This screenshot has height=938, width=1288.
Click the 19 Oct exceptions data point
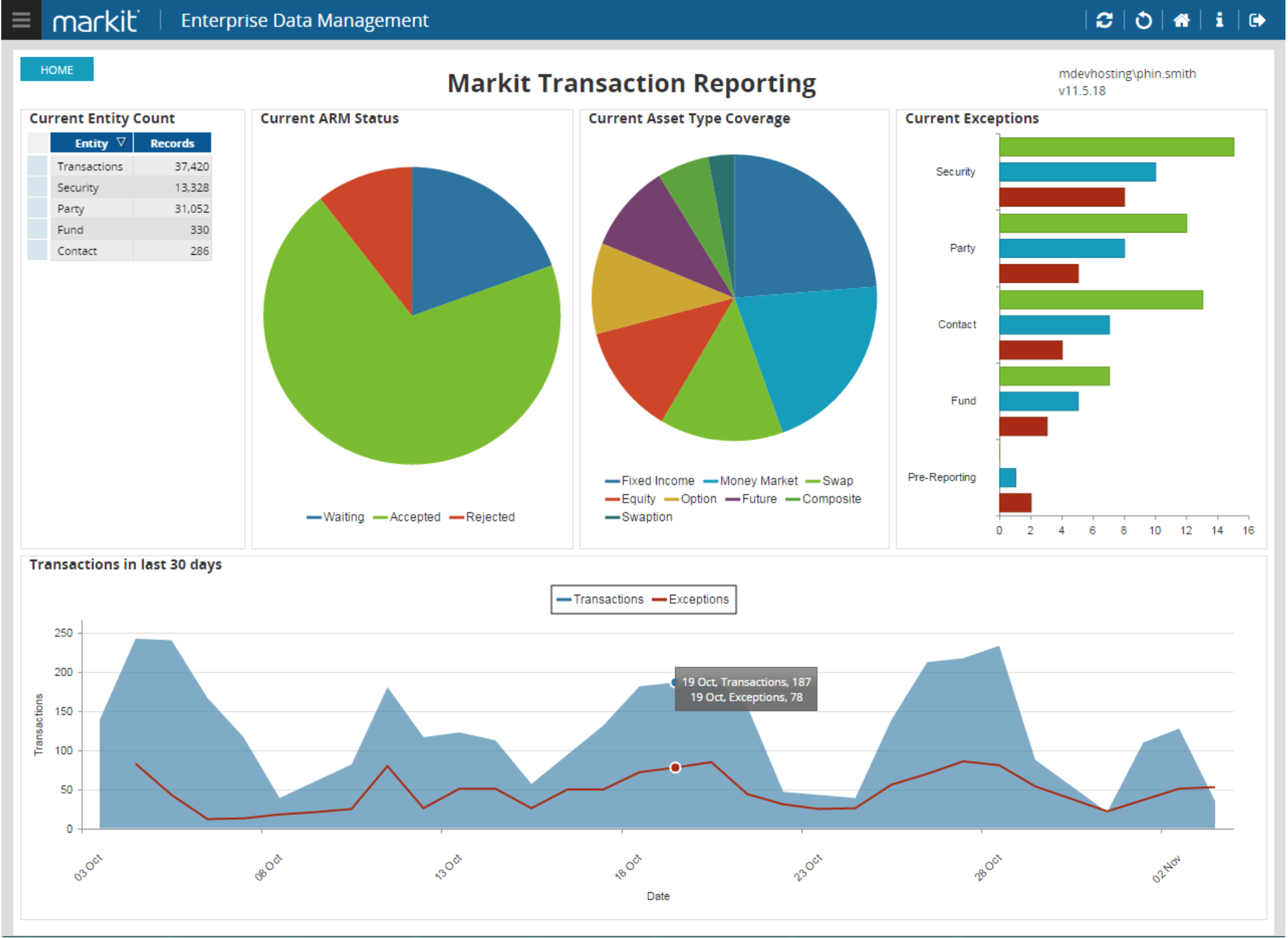coord(675,768)
